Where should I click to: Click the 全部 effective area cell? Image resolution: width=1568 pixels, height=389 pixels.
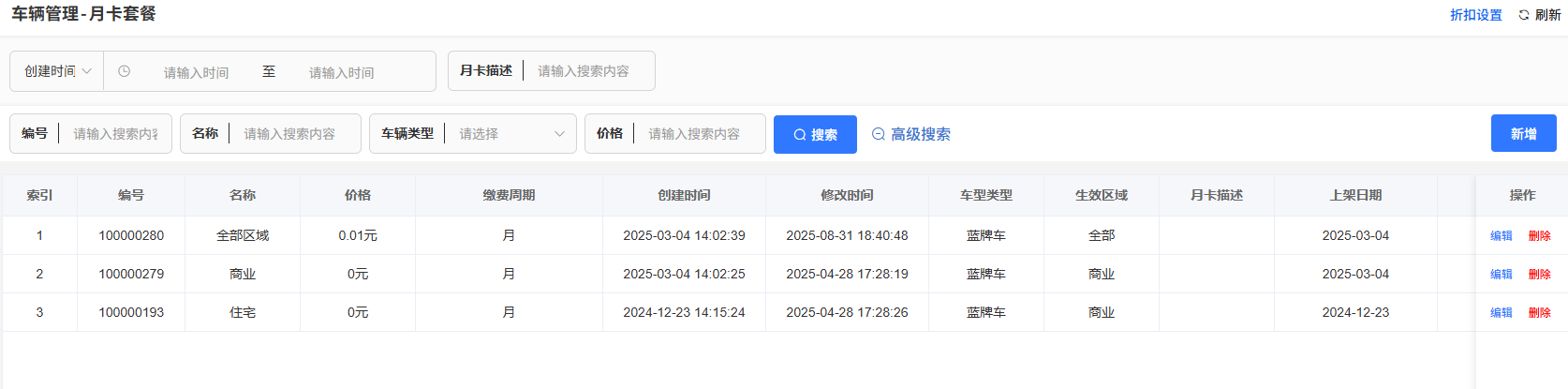[x=1102, y=235]
